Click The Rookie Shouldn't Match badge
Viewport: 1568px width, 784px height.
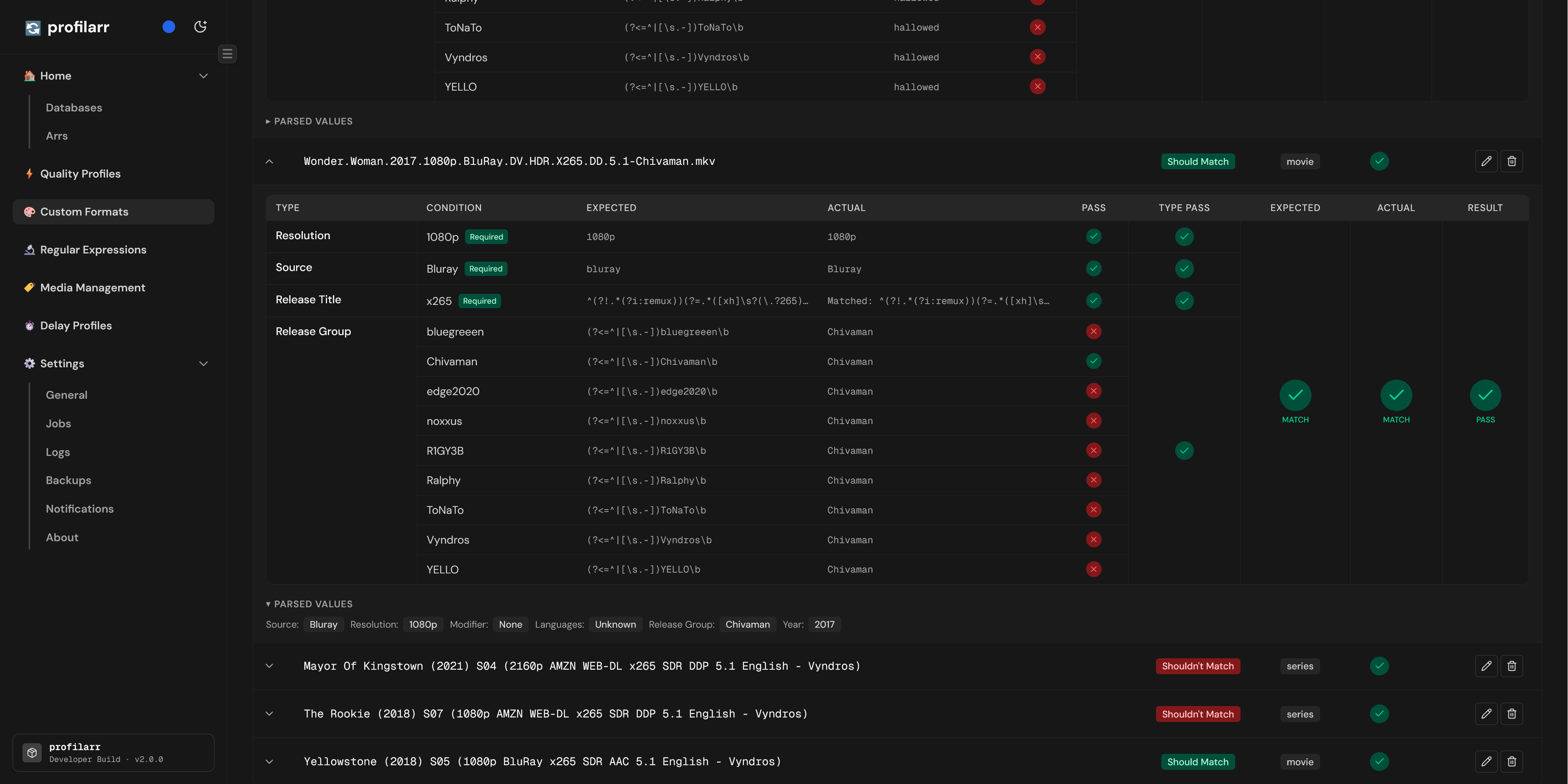click(x=1198, y=715)
